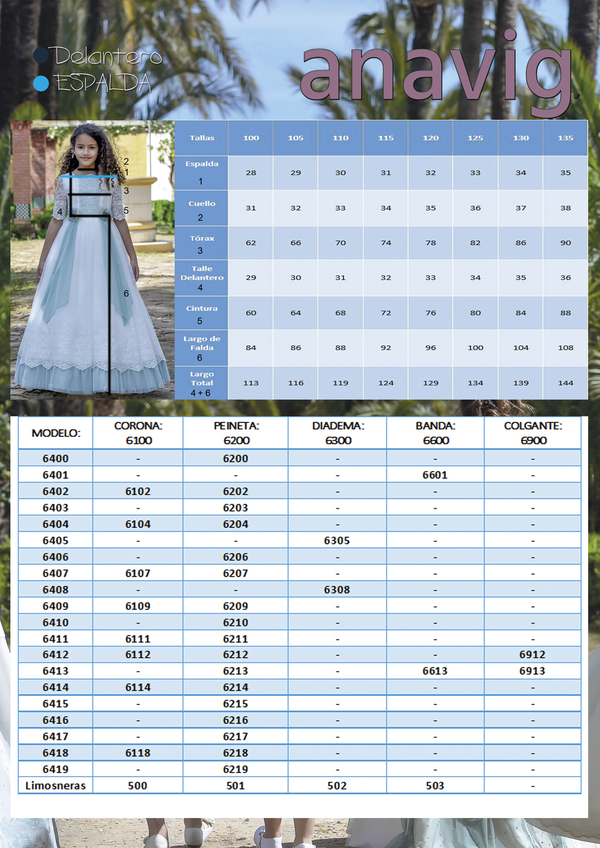The height and width of the screenshot is (848, 600).
Task: Select diadema code 6305
Action: [337, 540]
